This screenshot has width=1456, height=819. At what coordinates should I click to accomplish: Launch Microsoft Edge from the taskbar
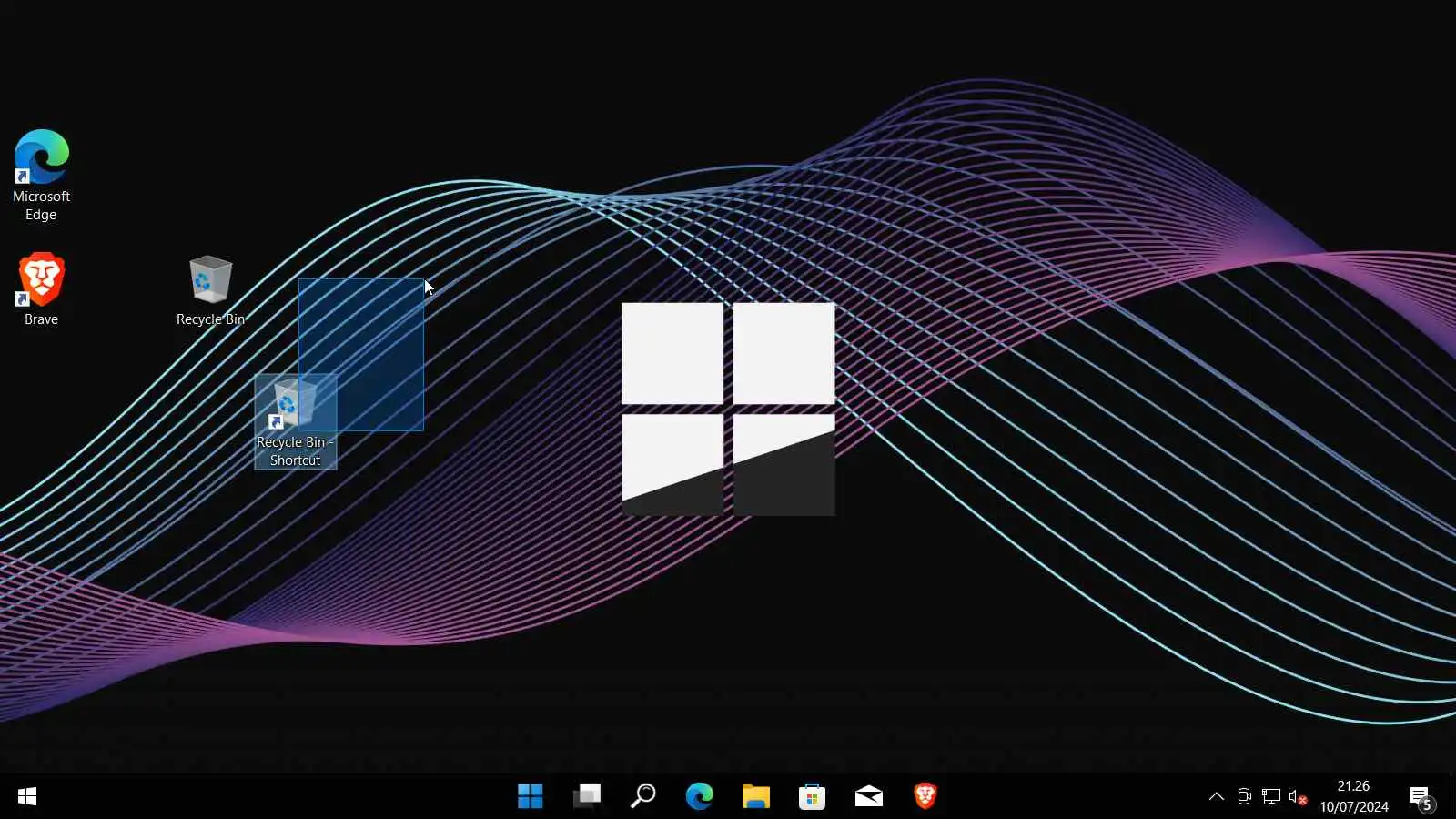pyautogui.click(x=700, y=796)
